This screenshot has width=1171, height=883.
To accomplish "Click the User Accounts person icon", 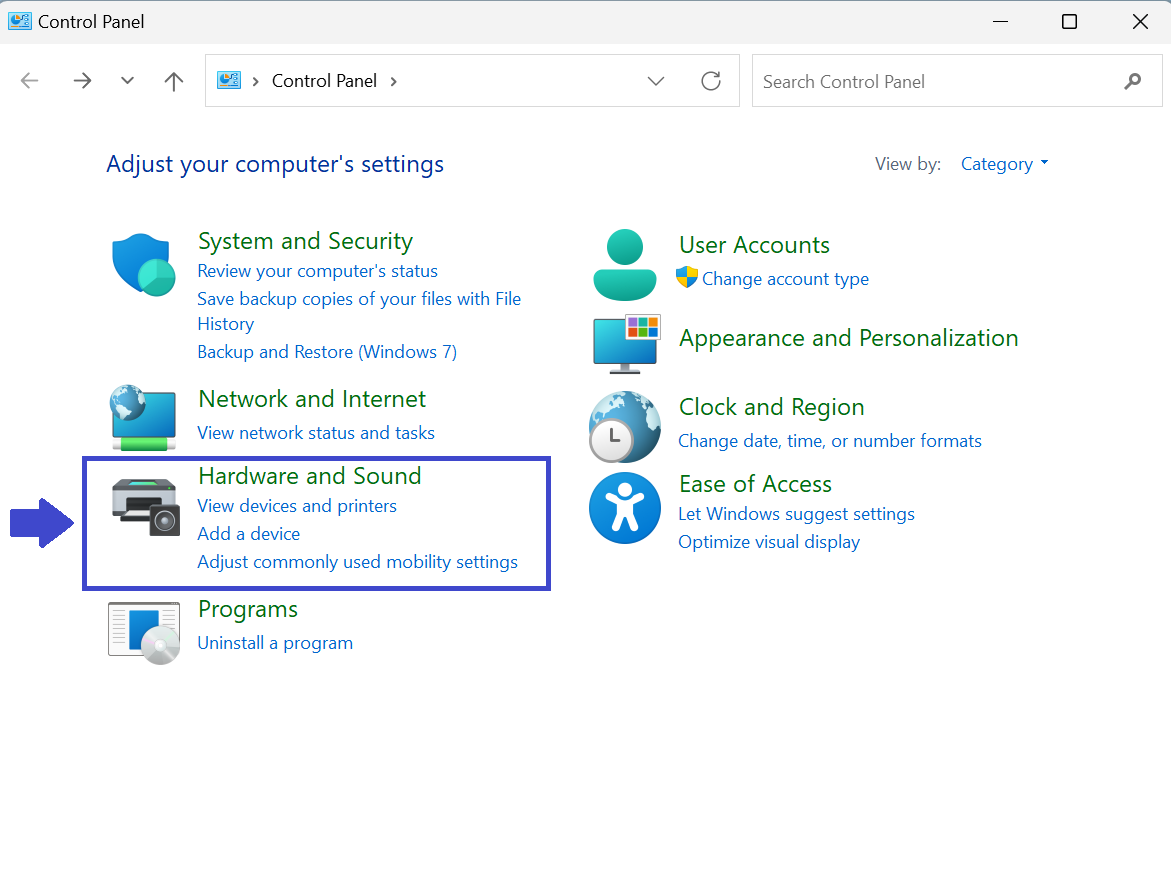I will coord(625,265).
